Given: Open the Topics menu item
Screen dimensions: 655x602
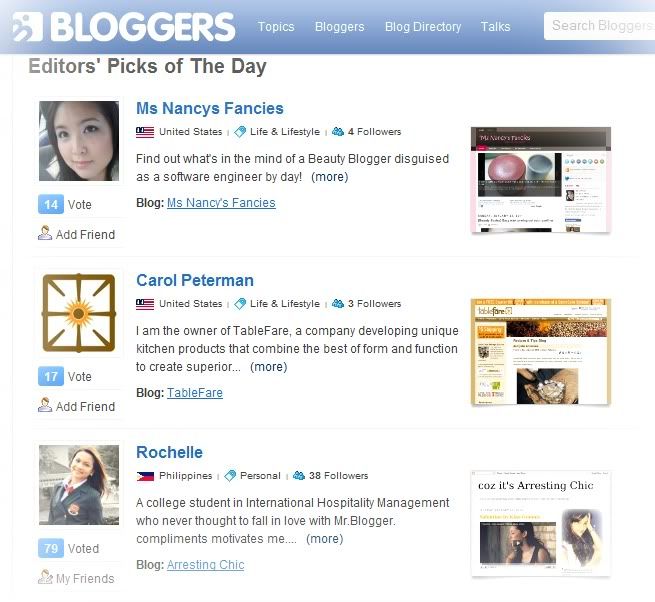Looking at the screenshot, I should (276, 27).
